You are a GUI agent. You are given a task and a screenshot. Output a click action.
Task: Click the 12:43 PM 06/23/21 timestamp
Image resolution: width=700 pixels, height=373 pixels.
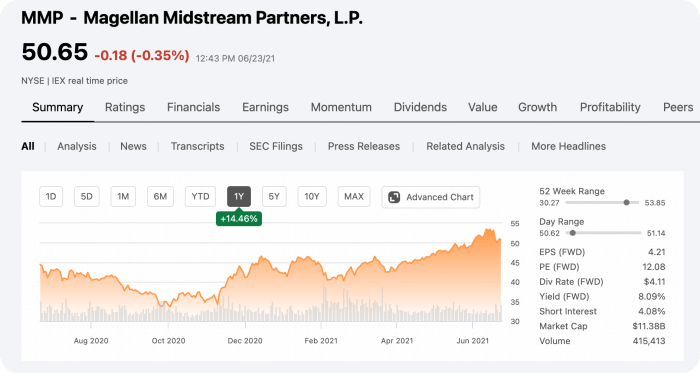pyautogui.click(x=235, y=58)
